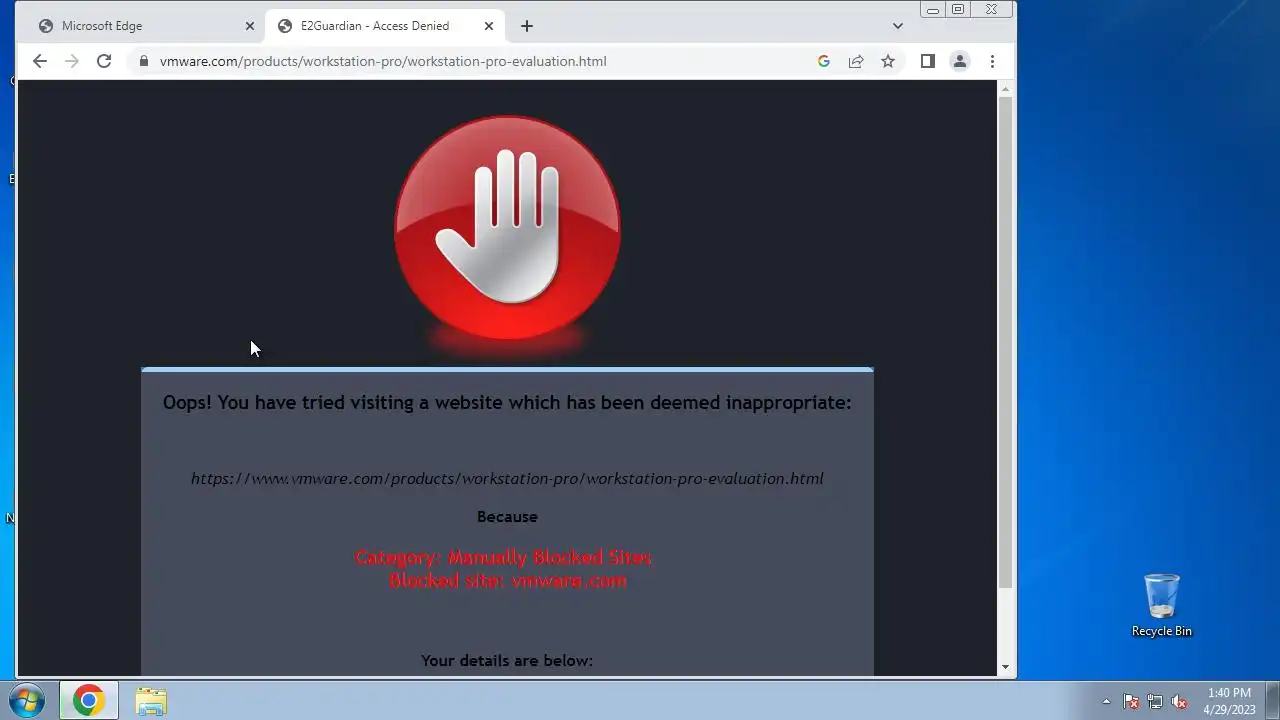Open the Chrome profile menu

pyautogui.click(x=960, y=61)
